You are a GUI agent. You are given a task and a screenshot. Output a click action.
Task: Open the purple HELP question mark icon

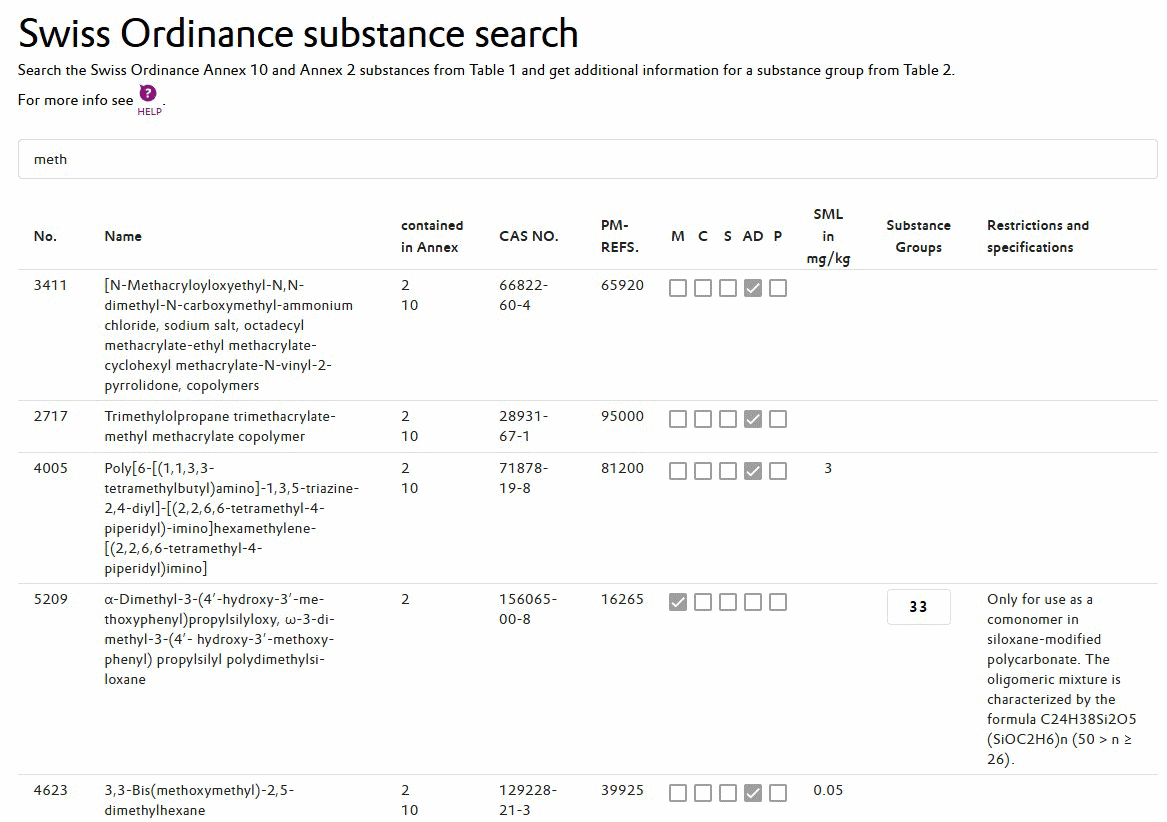(x=148, y=93)
